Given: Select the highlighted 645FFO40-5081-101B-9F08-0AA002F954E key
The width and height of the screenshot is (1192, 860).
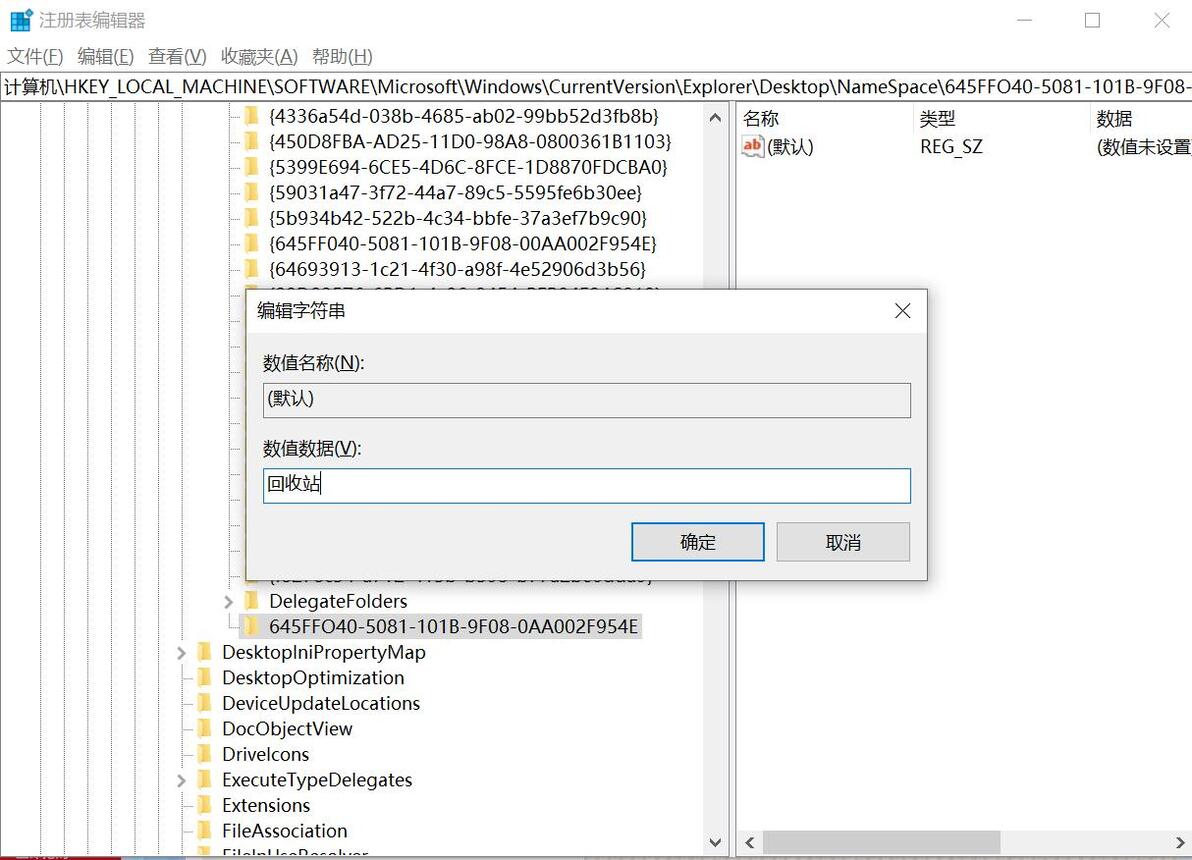Looking at the screenshot, I should tap(453, 627).
